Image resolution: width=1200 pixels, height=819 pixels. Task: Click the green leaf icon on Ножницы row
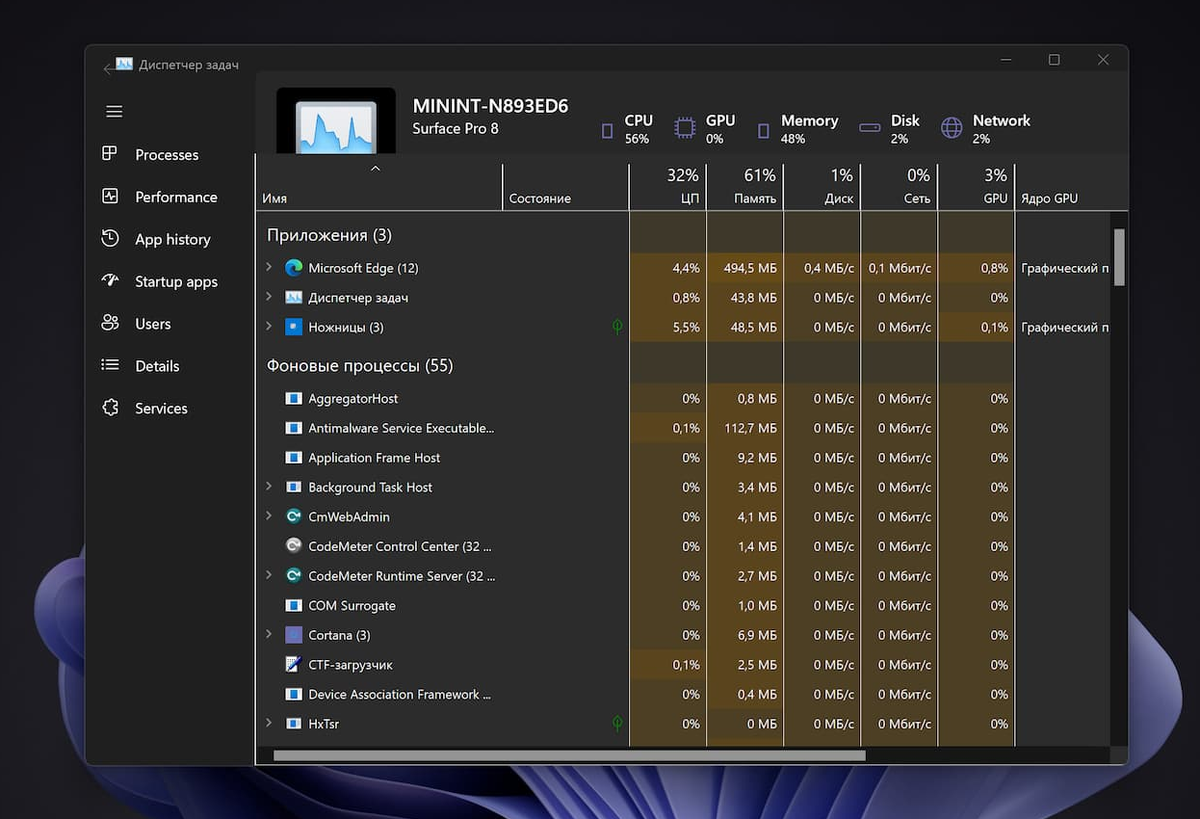[x=617, y=326]
